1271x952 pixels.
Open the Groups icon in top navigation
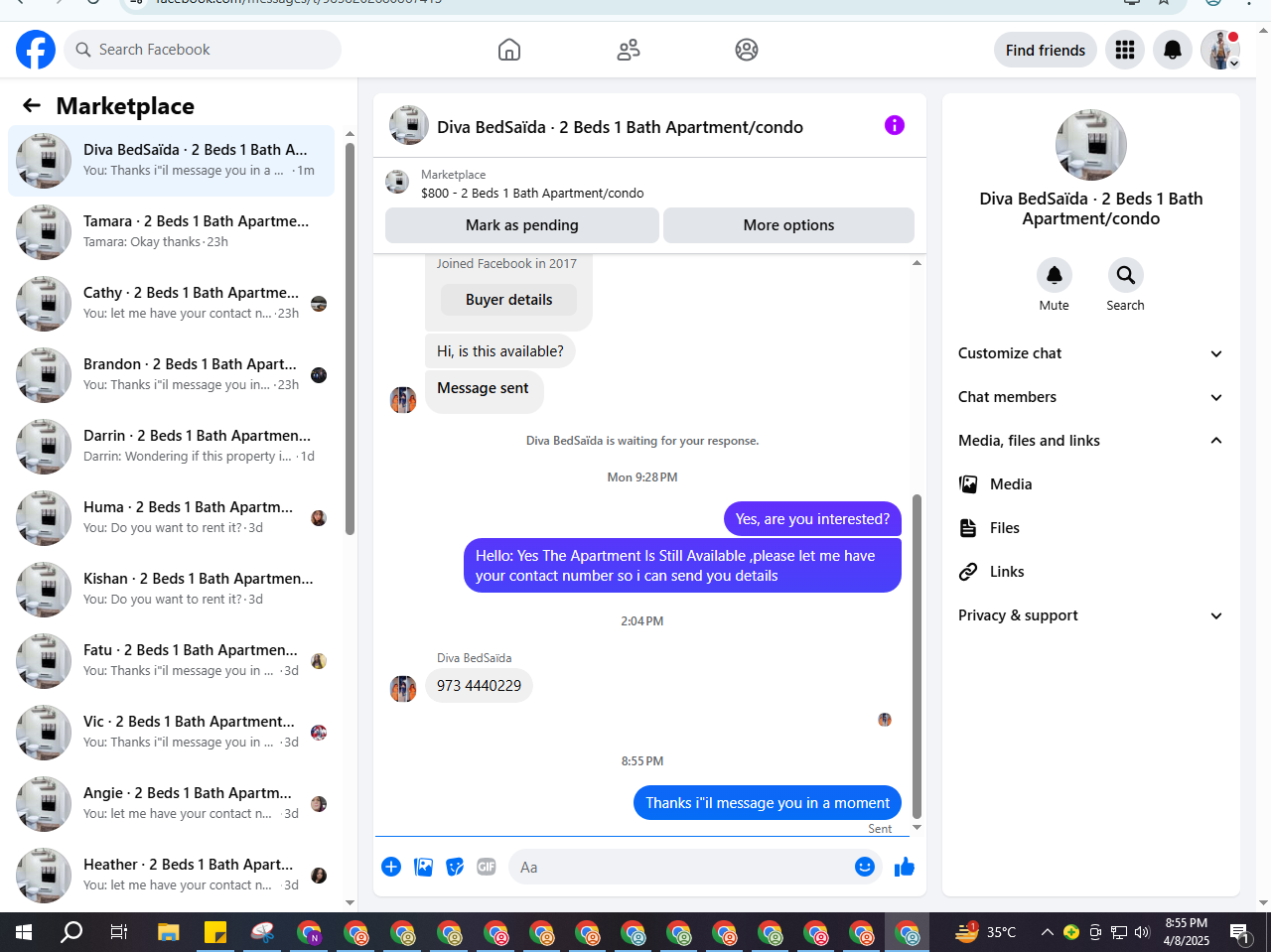pyautogui.click(x=747, y=50)
